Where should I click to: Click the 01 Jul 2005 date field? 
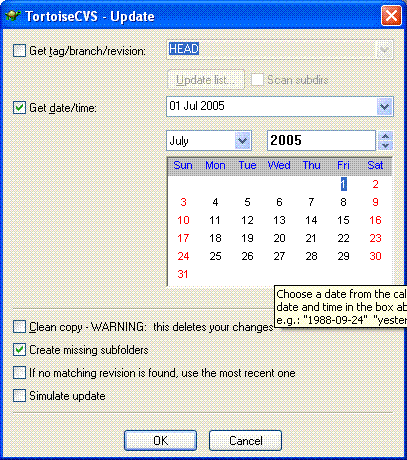(x=272, y=107)
